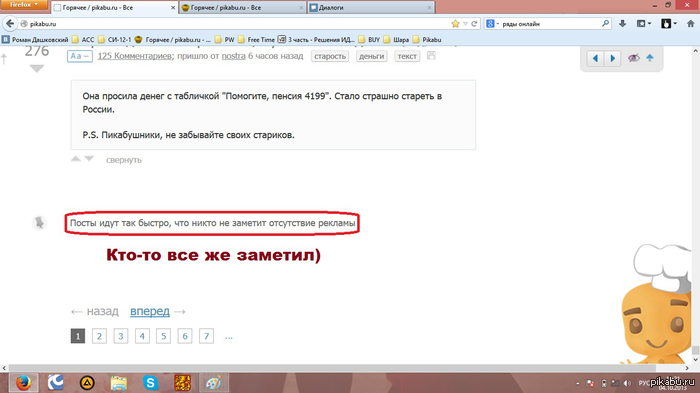Bookmark this page with the star icon
700x393 pixels.
click(455, 24)
